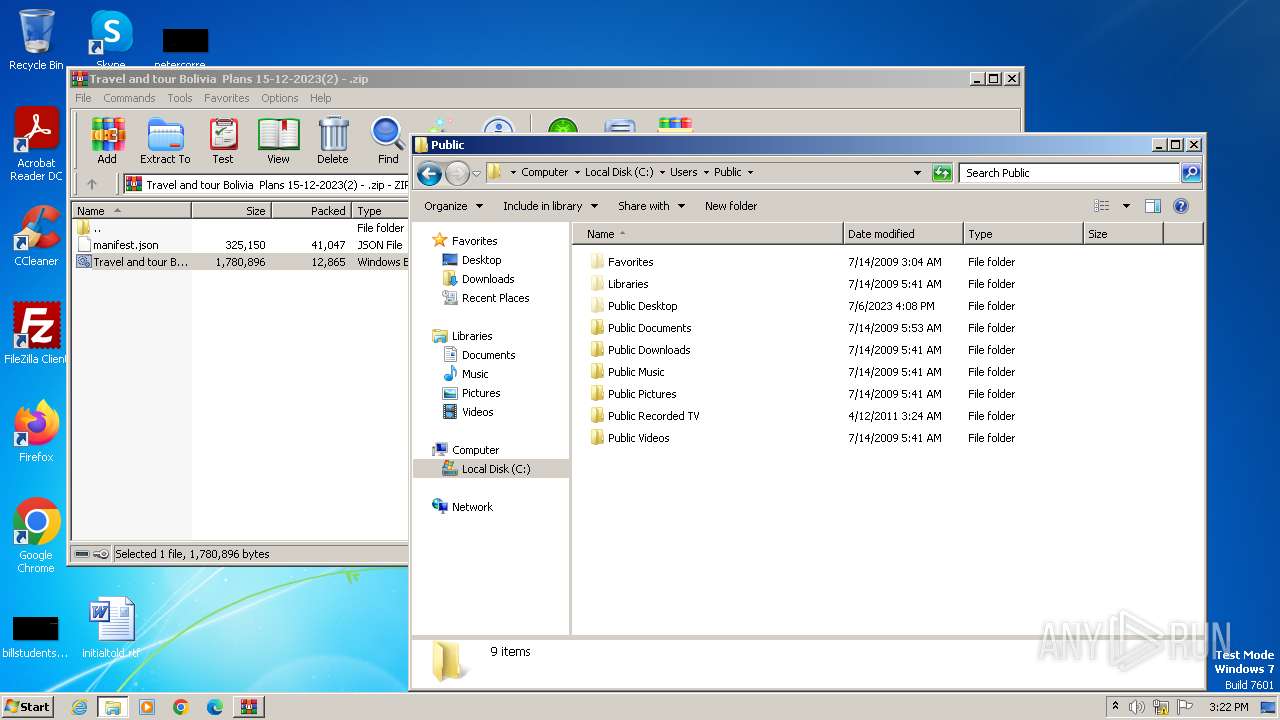Expand the Computer breadcrumb arrow
1280x720 pixels.
577,172
